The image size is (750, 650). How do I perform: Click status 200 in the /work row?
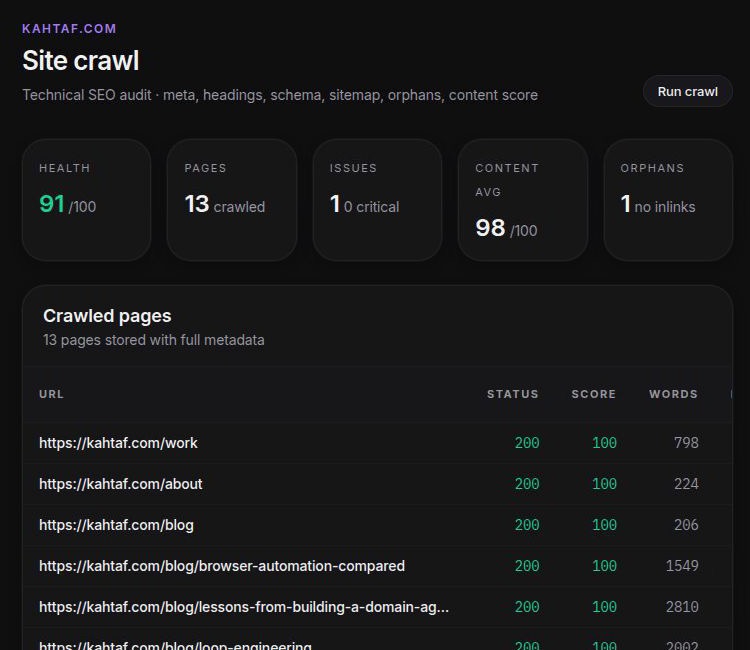[527, 443]
